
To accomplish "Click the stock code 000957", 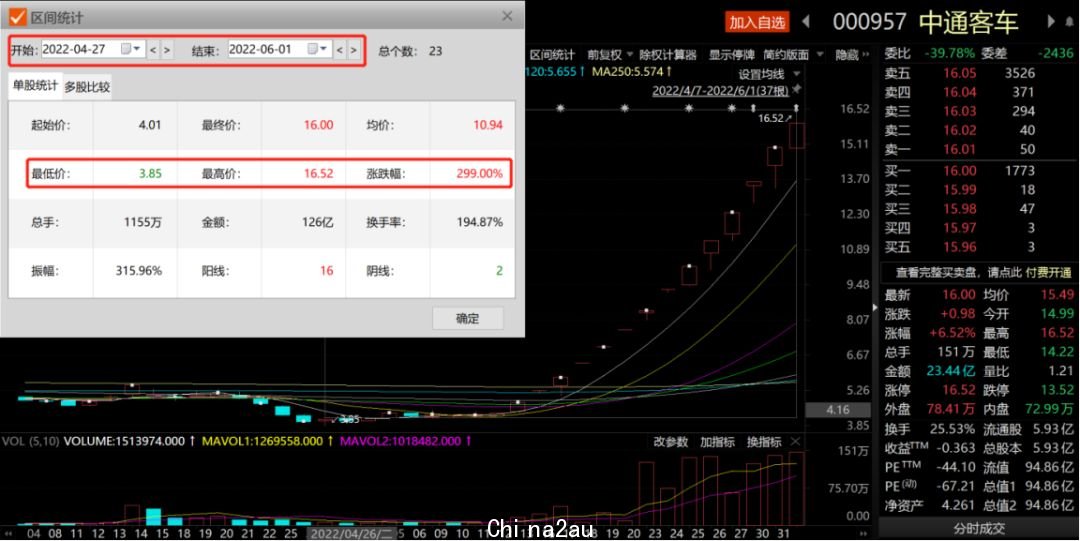I will 869,22.
